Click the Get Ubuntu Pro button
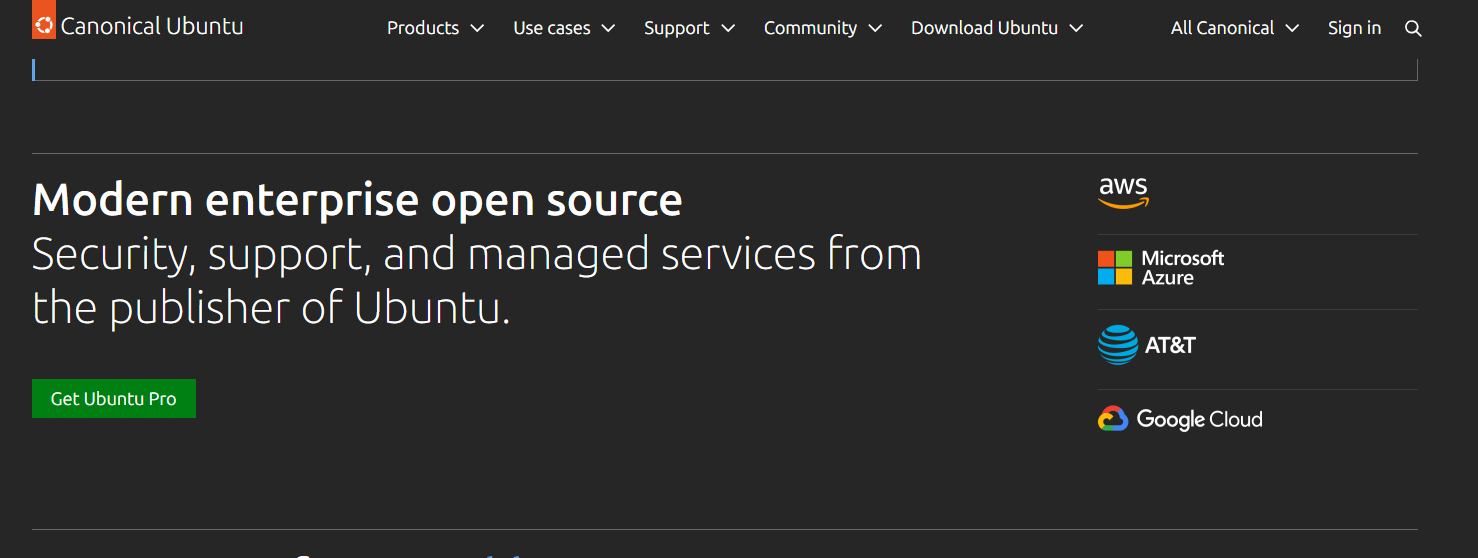The image size is (1478, 558). (114, 398)
